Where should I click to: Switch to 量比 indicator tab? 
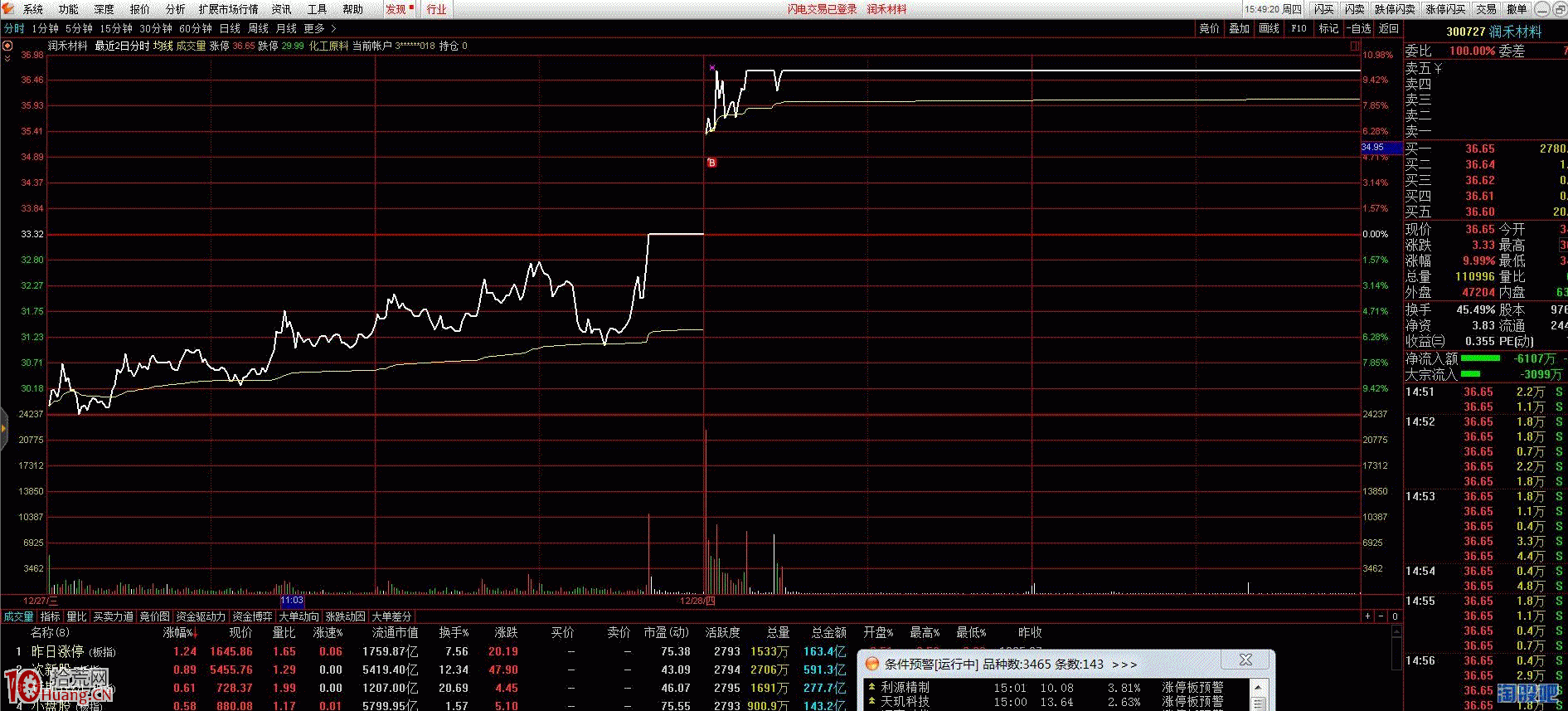76,616
